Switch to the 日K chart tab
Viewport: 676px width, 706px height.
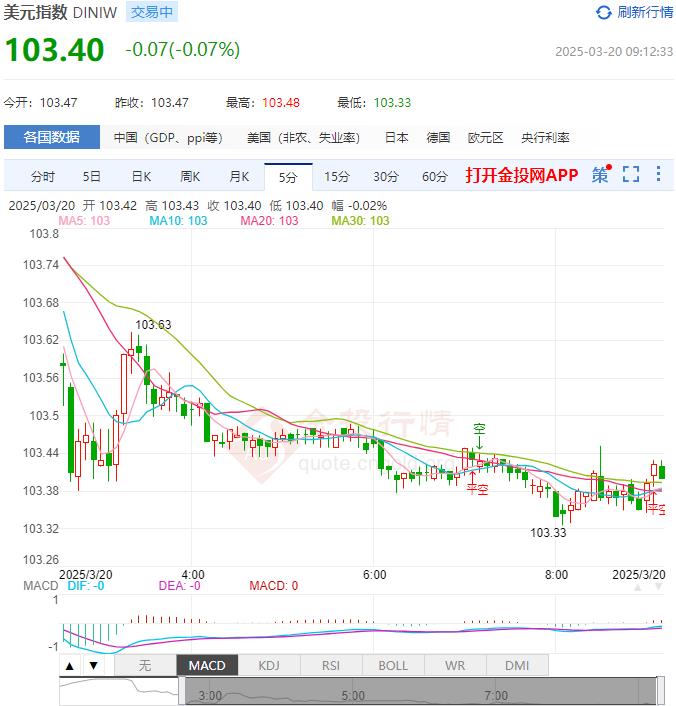(x=141, y=177)
